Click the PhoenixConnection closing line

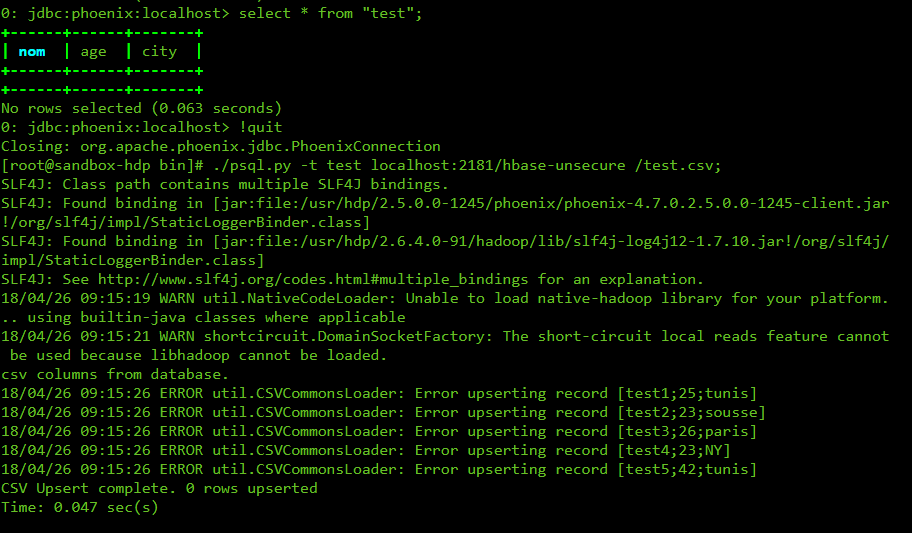pos(220,146)
